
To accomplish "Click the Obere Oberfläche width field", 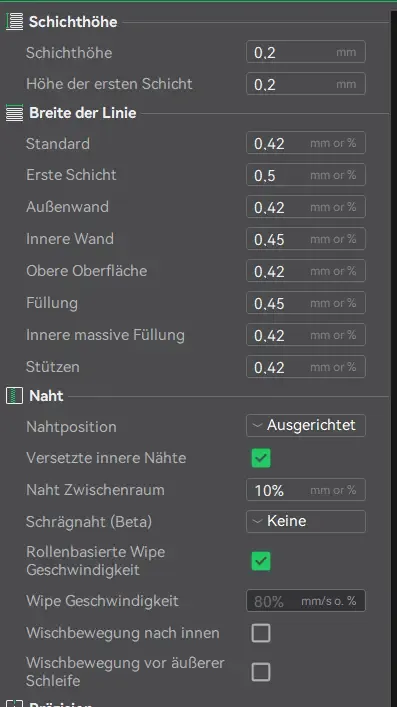I will coord(306,271).
